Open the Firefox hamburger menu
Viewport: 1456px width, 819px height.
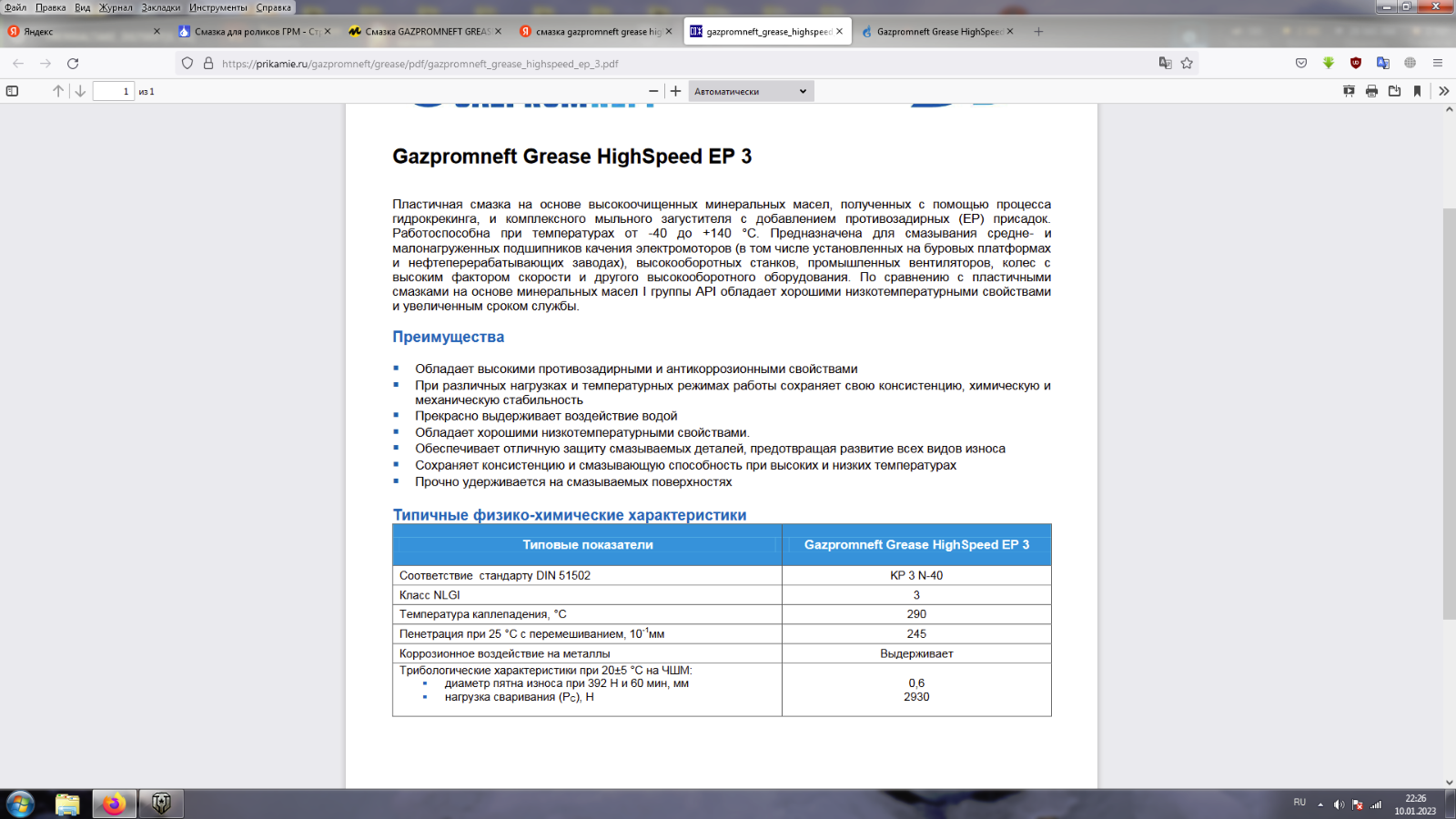click(x=1438, y=64)
